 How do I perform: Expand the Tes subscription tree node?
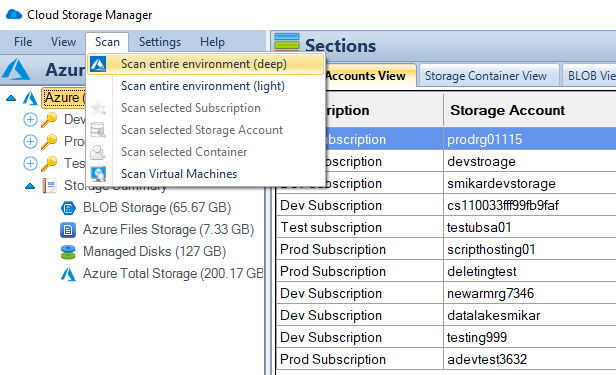click(30, 163)
